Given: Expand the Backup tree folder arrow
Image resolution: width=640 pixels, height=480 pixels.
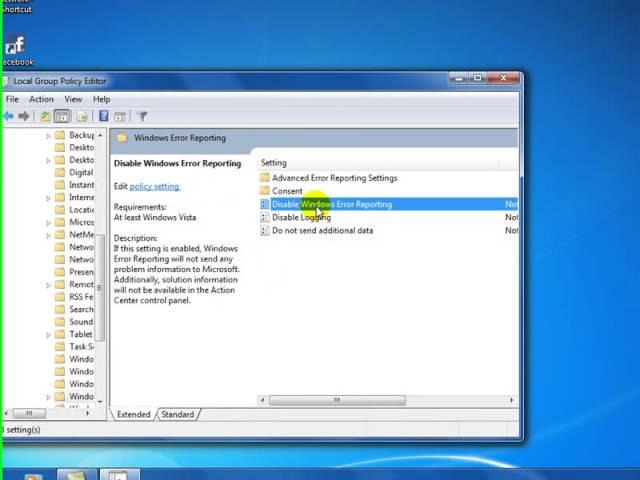Looking at the screenshot, I should click(48, 136).
